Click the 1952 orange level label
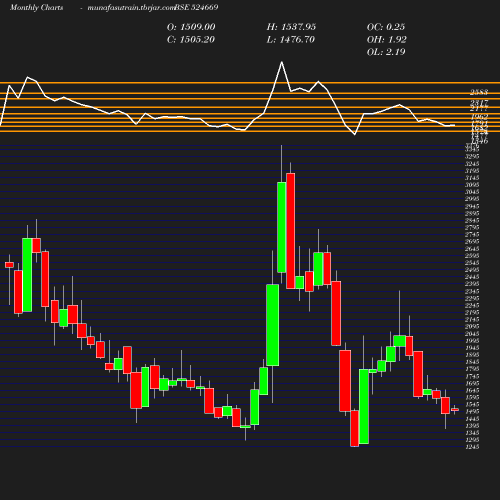500x500 pixels. 479,117
